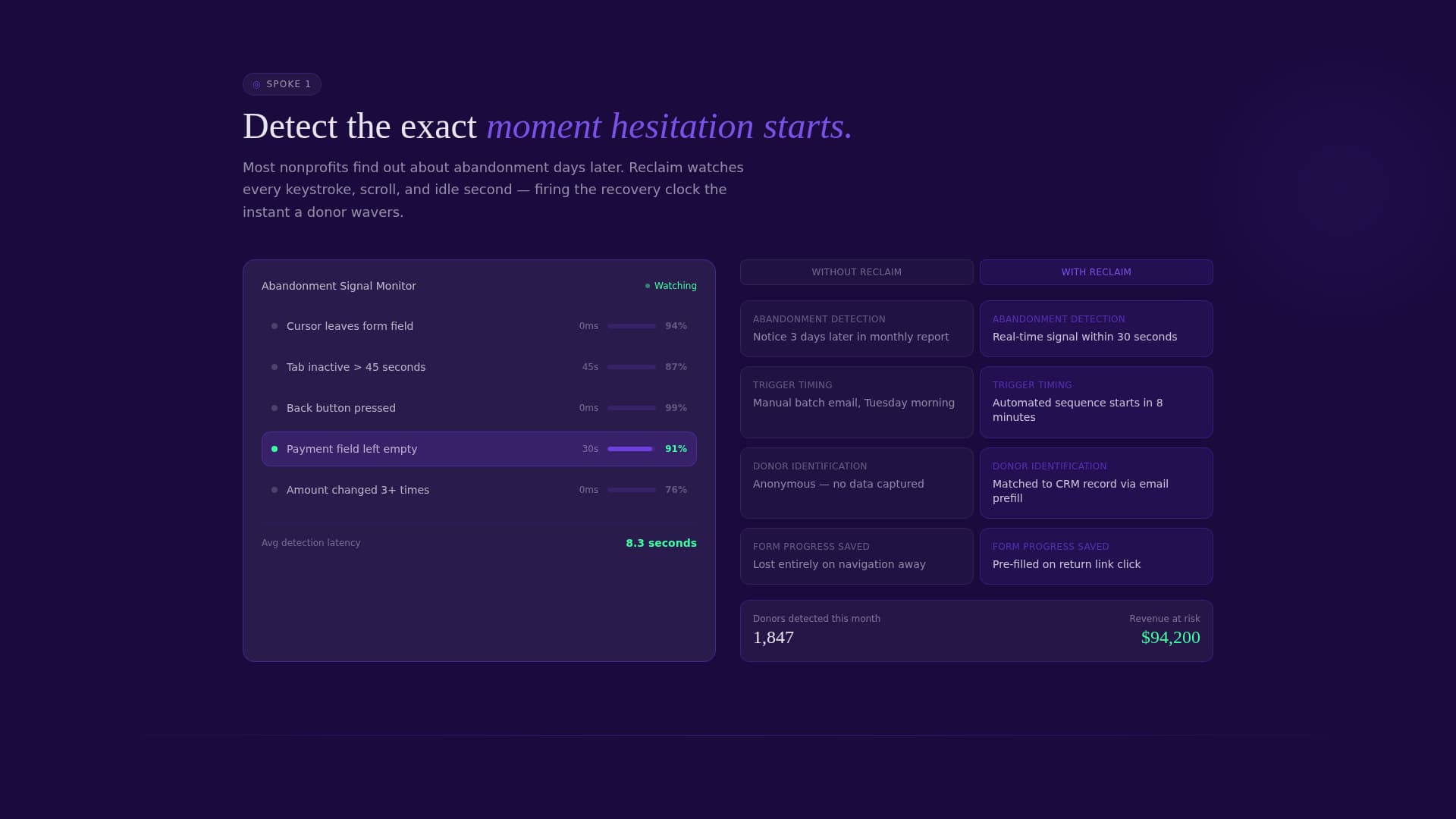
Task: Click the status dot beside Tab inactive
Action: click(275, 367)
